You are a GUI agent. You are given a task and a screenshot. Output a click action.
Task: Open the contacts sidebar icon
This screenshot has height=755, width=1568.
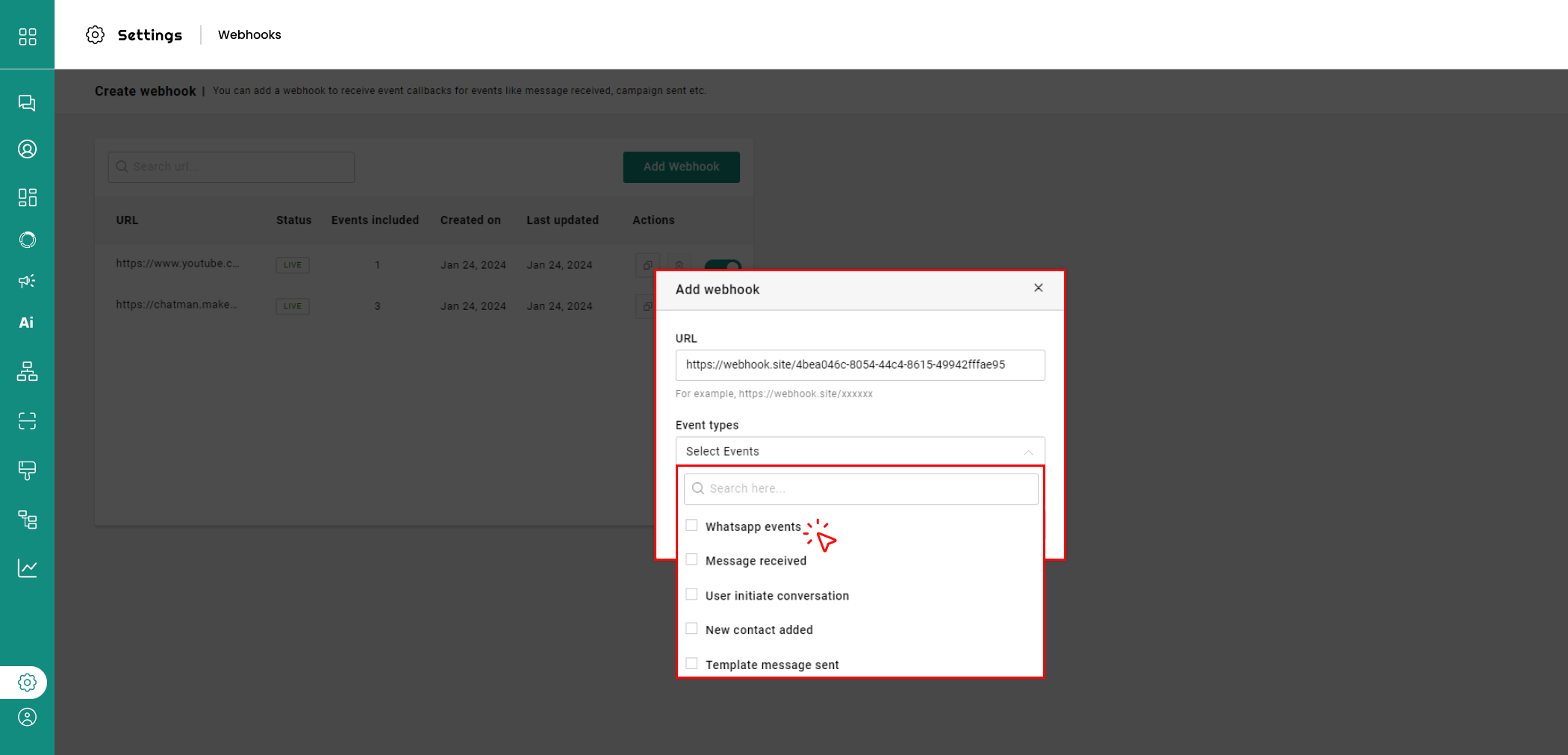(x=27, y=149)
